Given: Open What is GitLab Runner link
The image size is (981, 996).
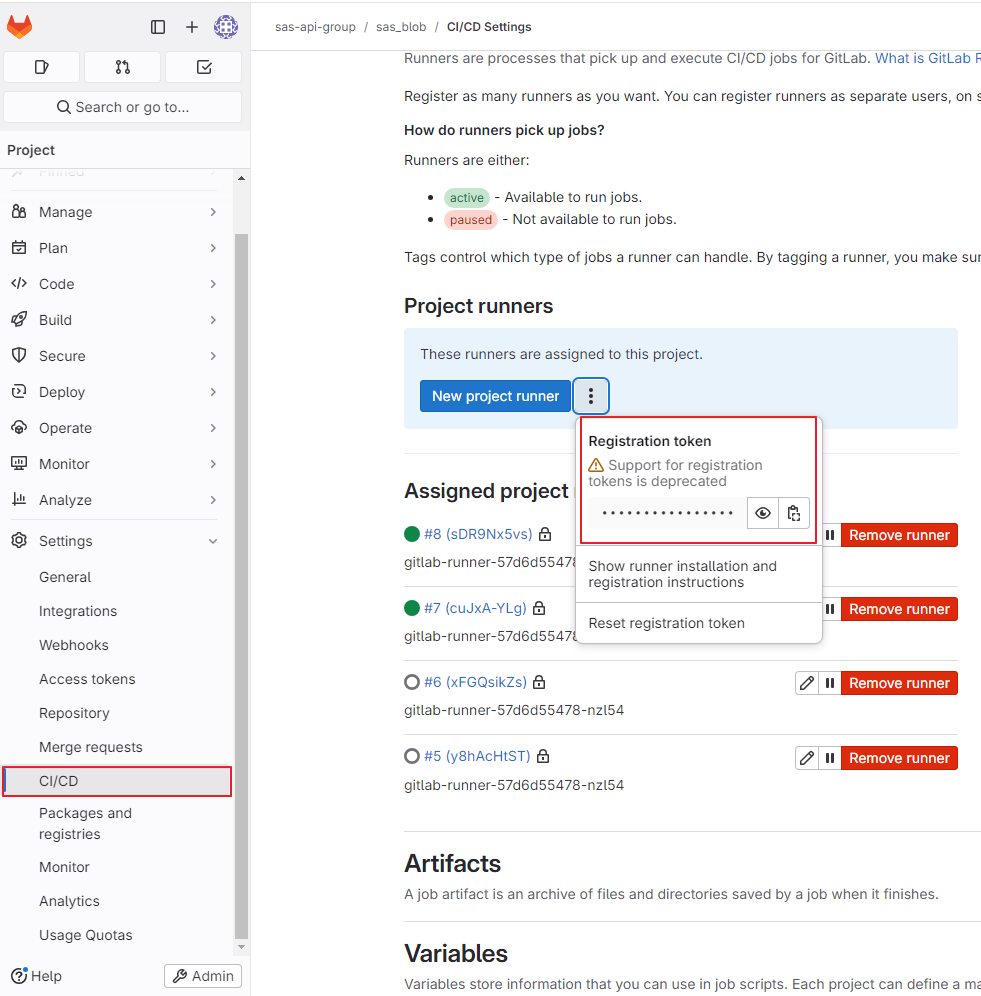Looking at the screenshot, I should click(928, 58).
